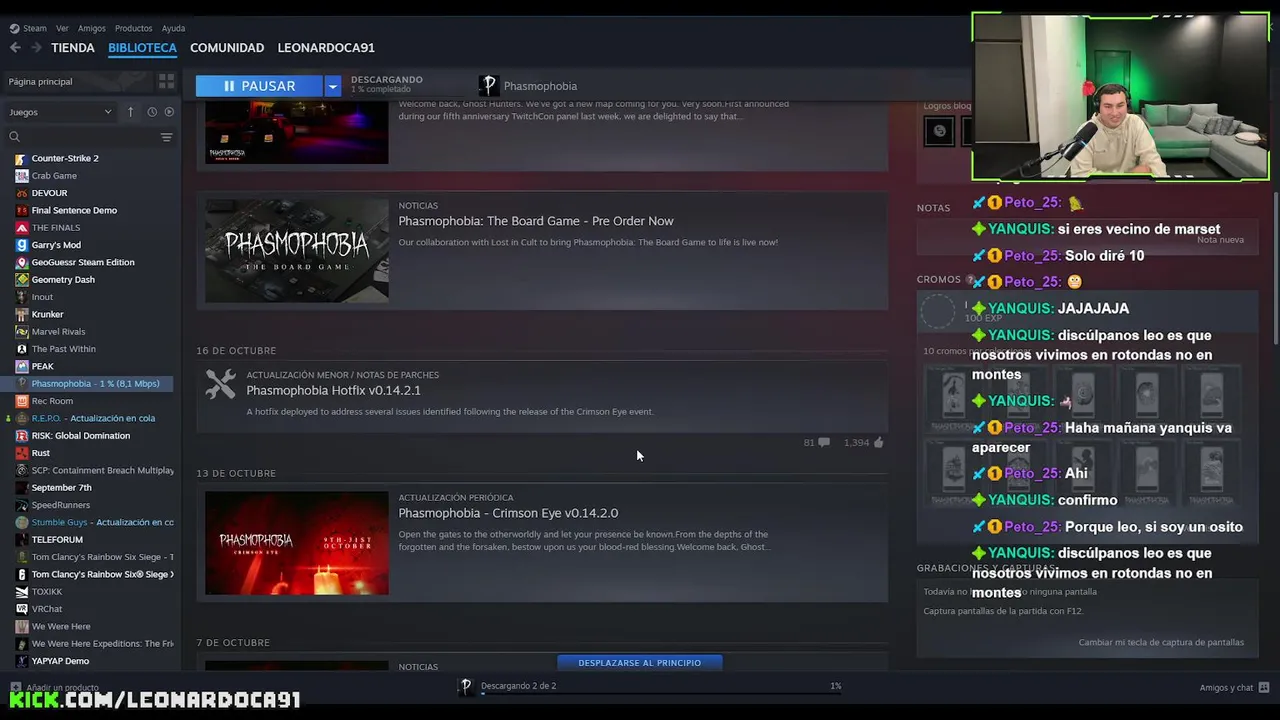Click the THE FINALS game icon
Screen dimensions: 1280x720
click(22, 227)
